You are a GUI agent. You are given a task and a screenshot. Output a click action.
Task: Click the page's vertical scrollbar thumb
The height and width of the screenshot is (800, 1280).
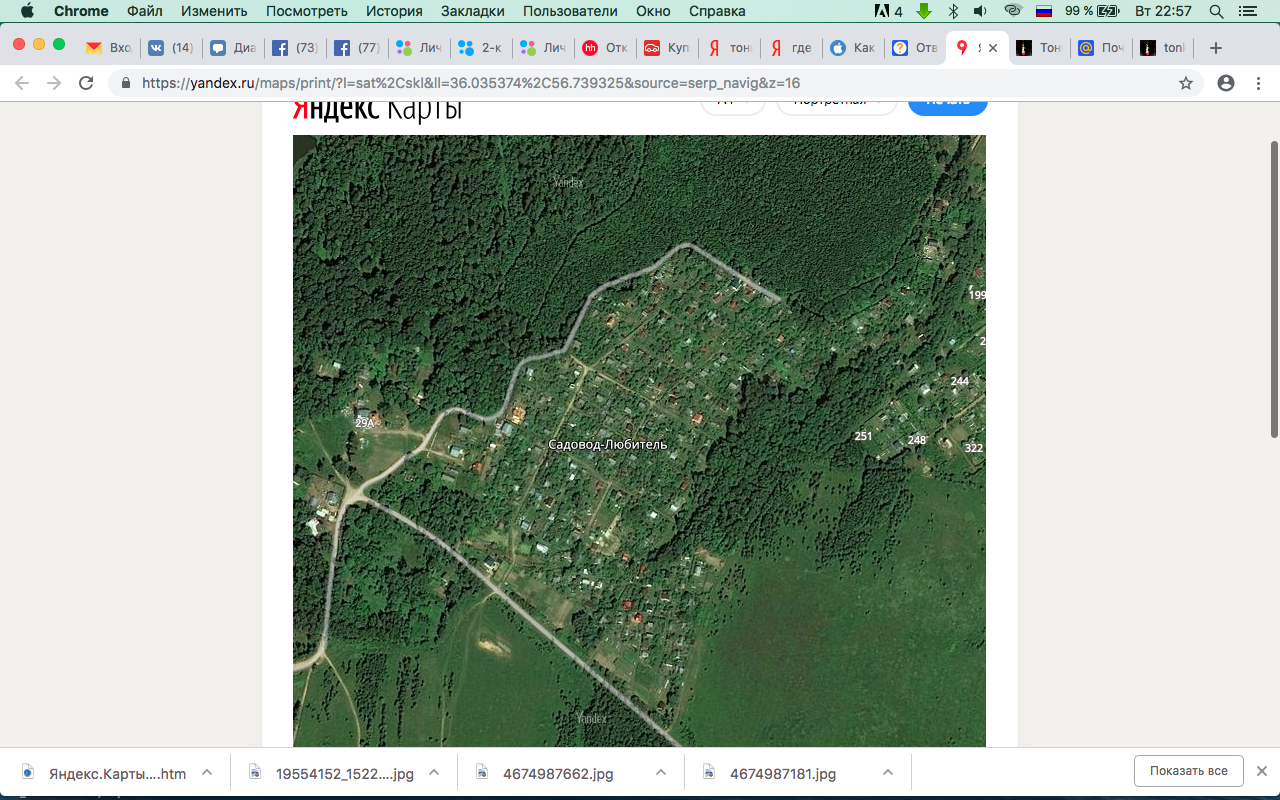[x=1274, y=289]
